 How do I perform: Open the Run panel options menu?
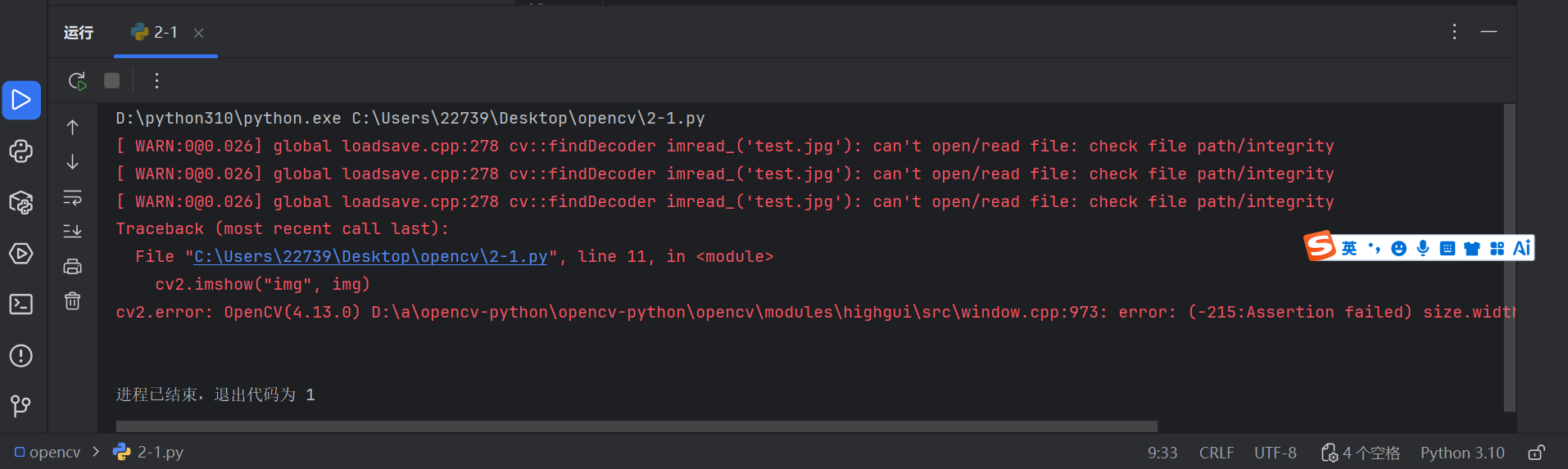(1454, 32)
